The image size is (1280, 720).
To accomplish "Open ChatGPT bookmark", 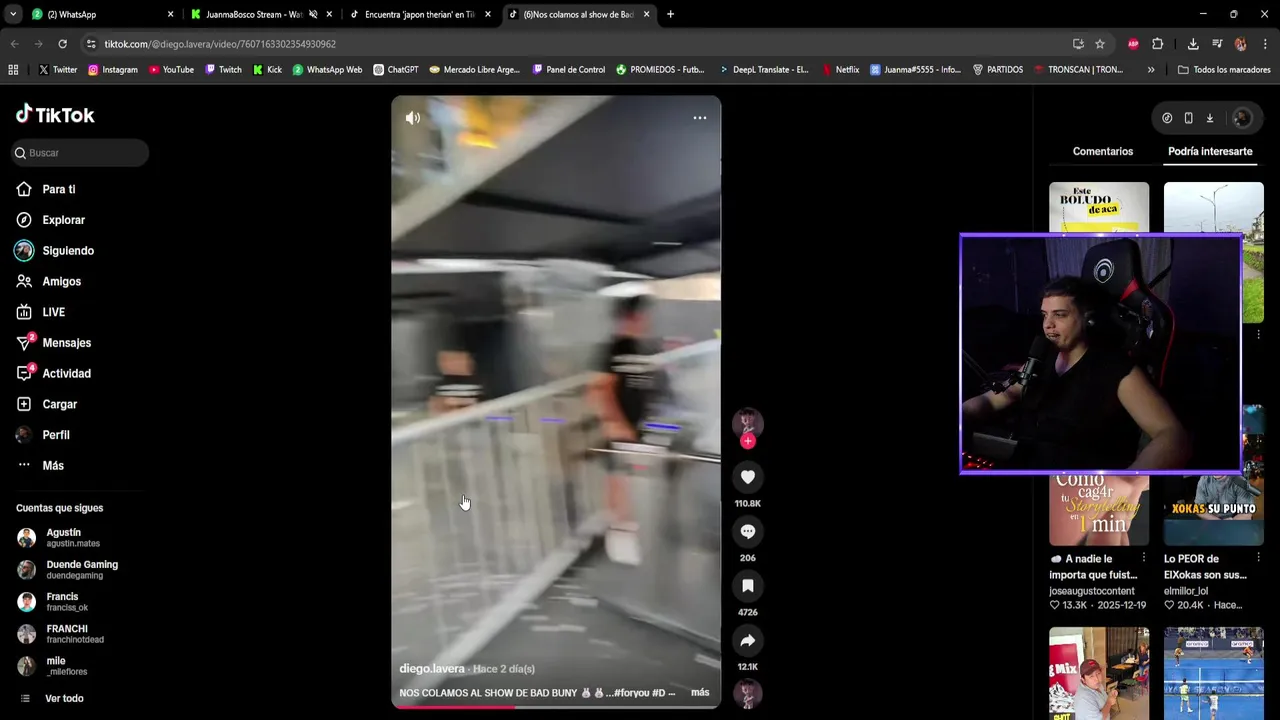I will click(x=396, y=70).
